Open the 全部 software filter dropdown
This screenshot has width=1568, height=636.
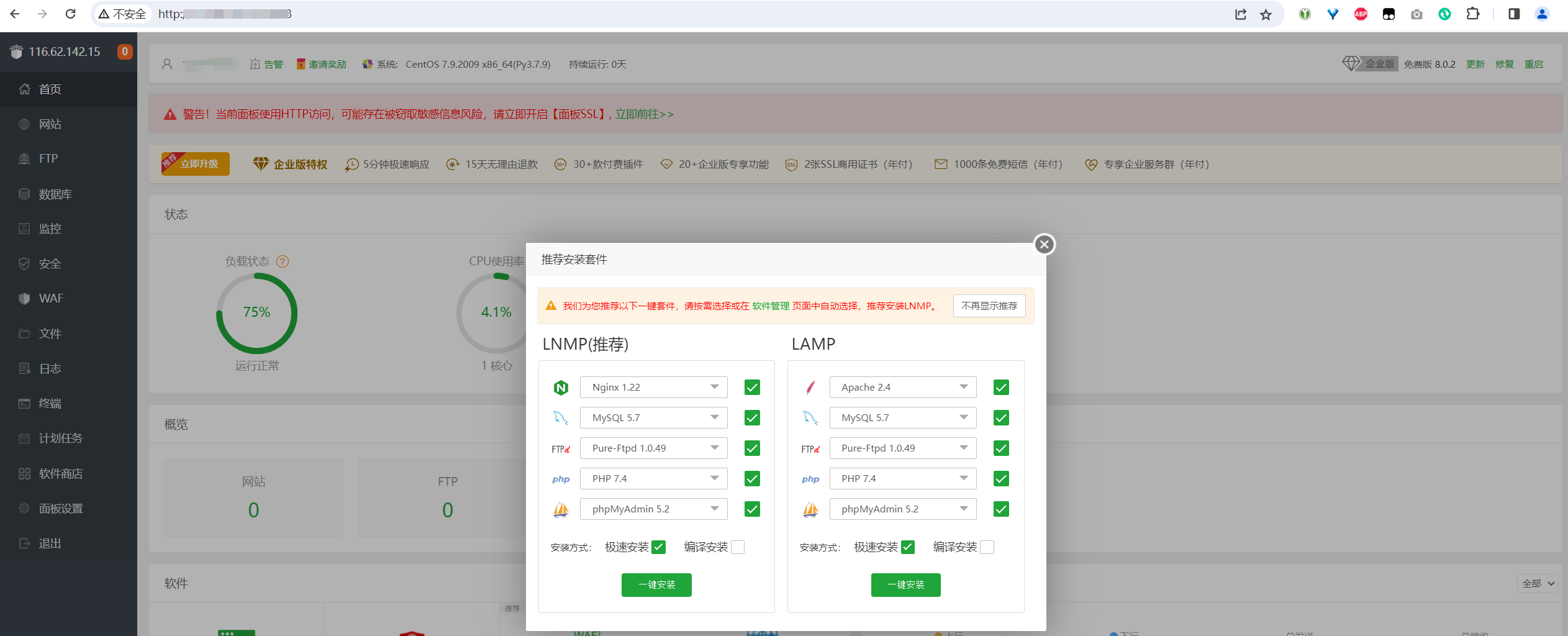tap(1538, 584)
